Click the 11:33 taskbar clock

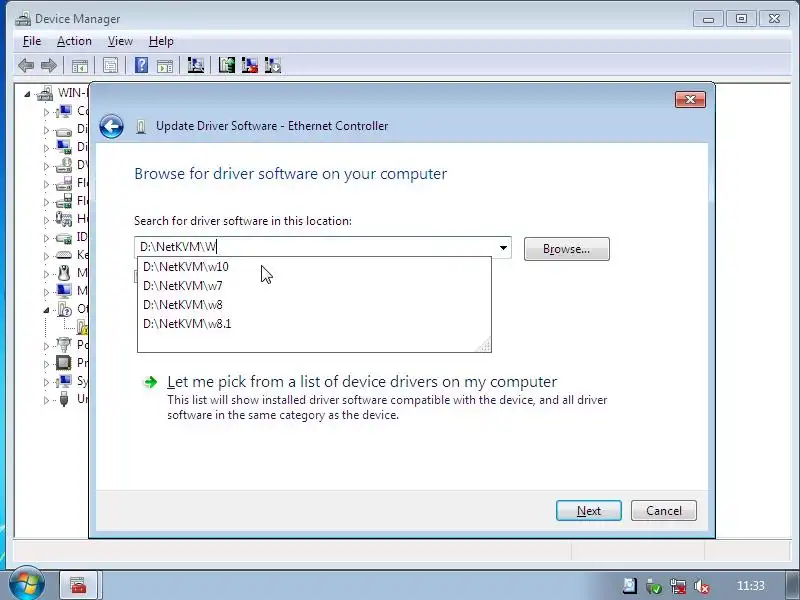[751, 586]
